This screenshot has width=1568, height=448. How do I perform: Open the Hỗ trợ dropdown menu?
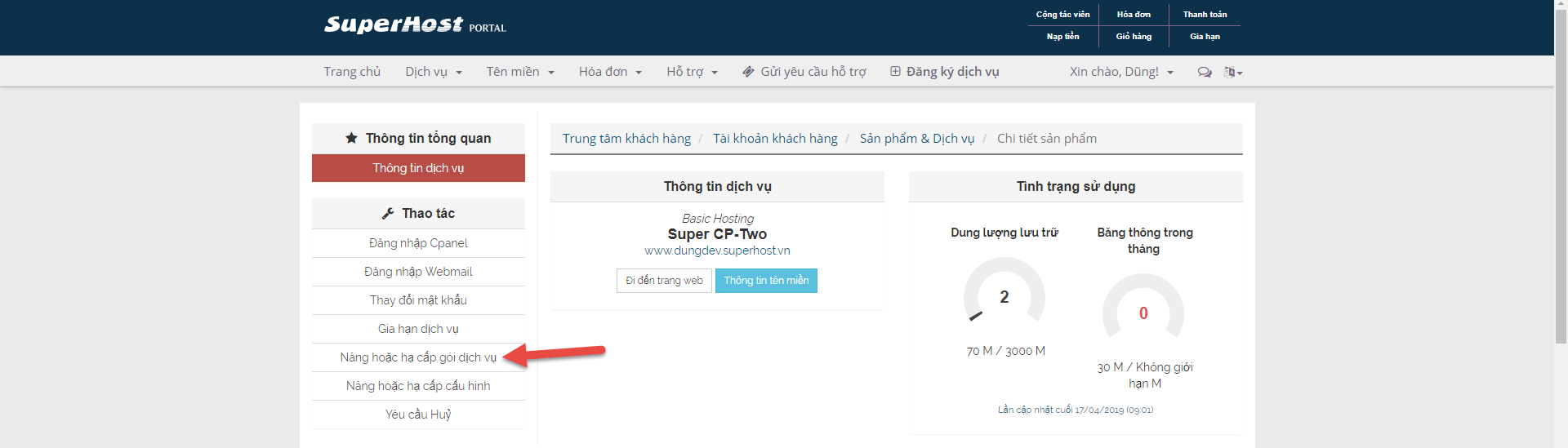[x=692, y=72]
